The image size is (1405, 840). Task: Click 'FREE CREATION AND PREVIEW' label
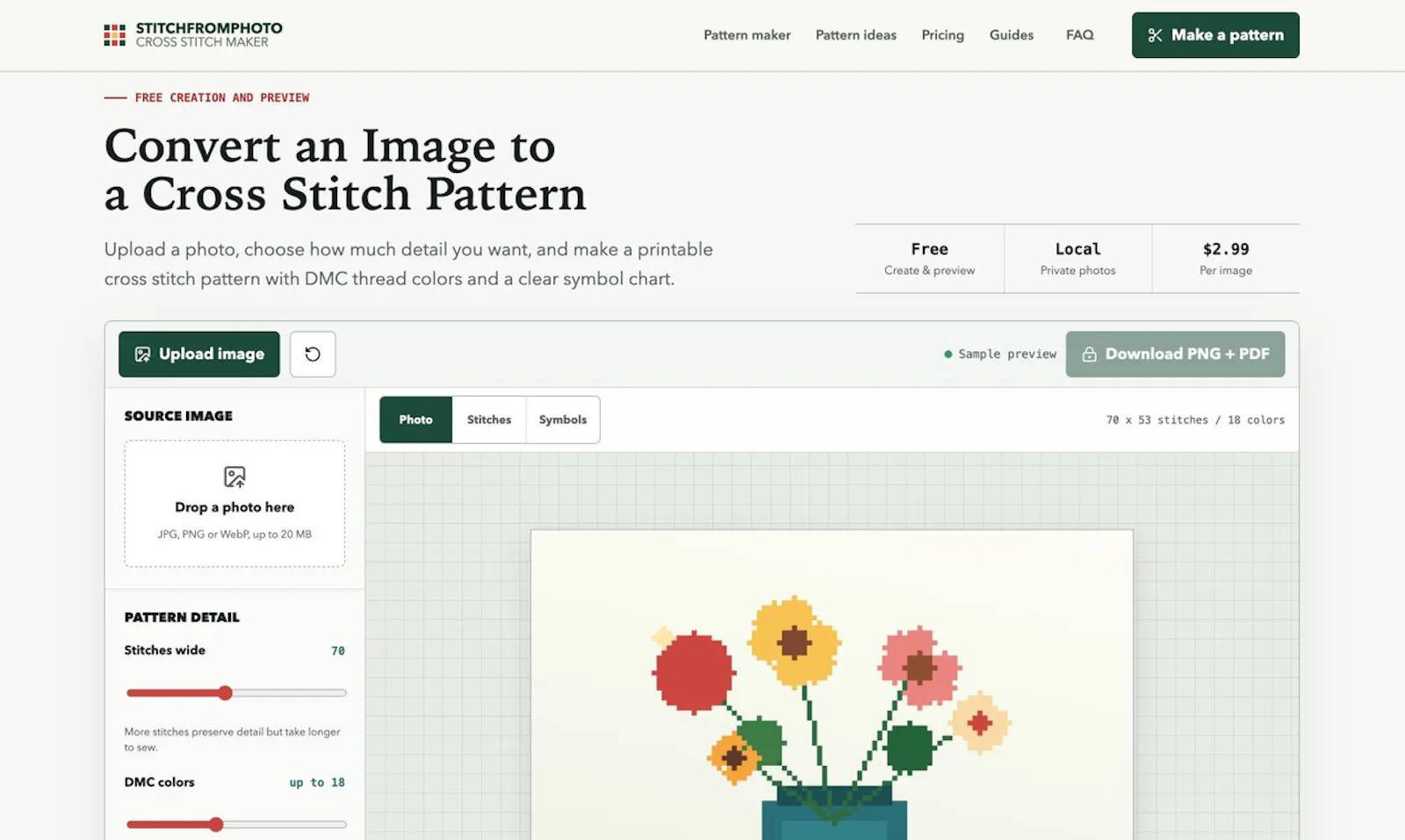(222, 97)
